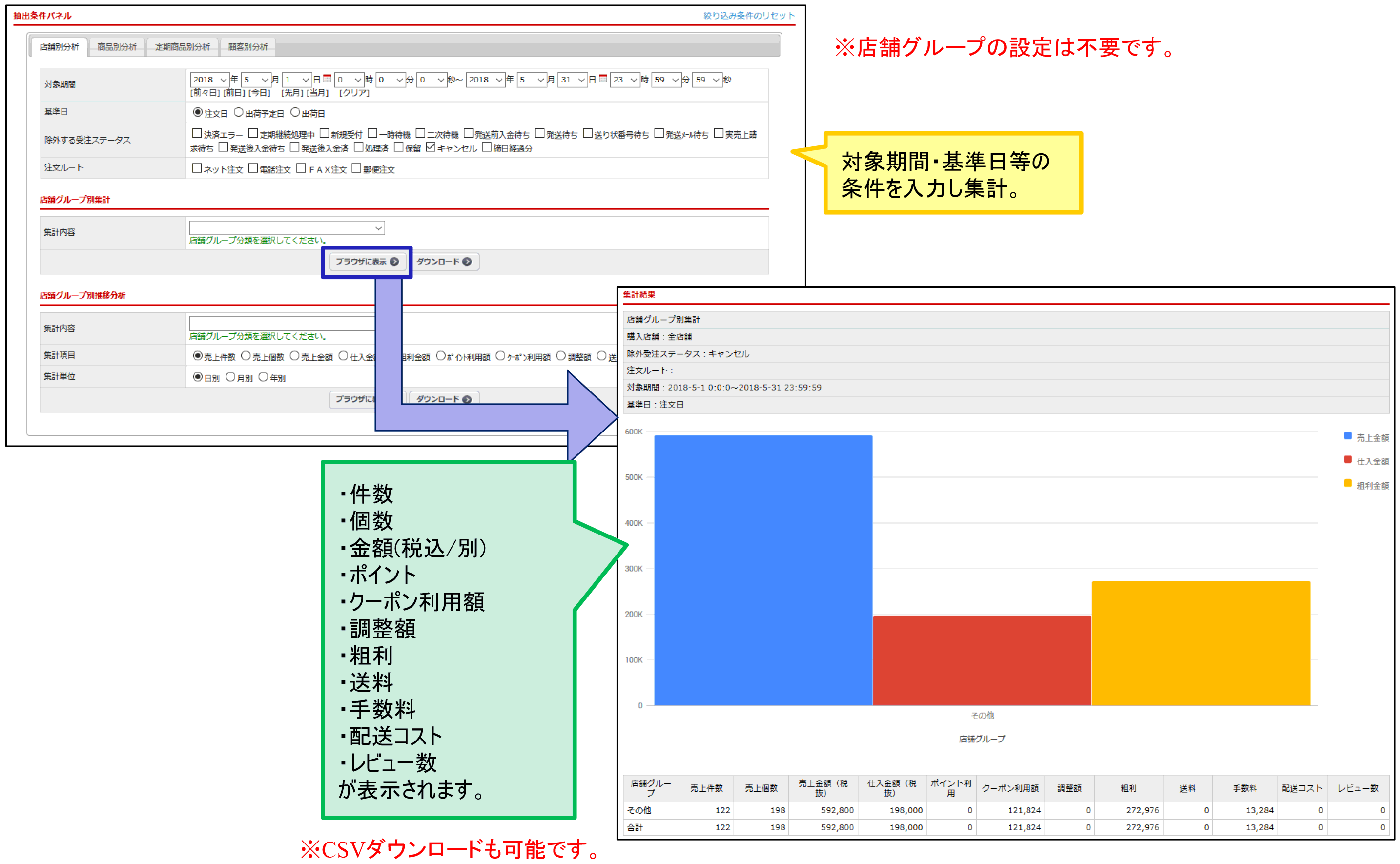Click arrow icon on lower ダウンロード button
1400x864 pixels.
point(468,399)
